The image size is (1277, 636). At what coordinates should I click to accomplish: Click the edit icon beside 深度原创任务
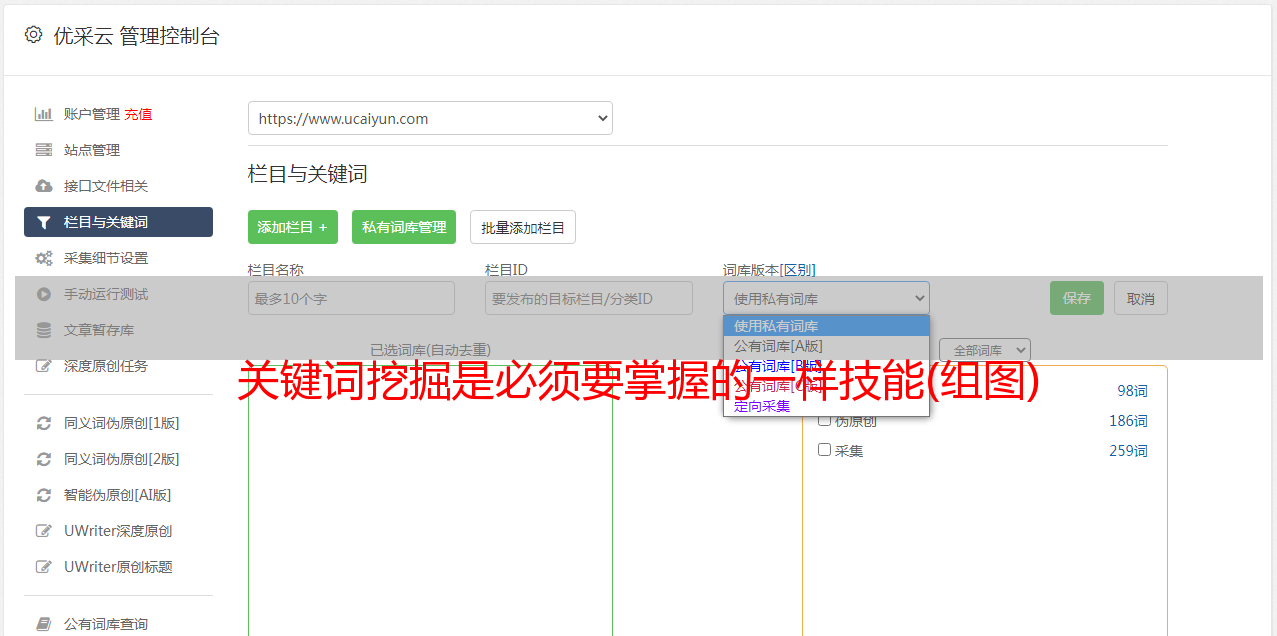(43, 366)
